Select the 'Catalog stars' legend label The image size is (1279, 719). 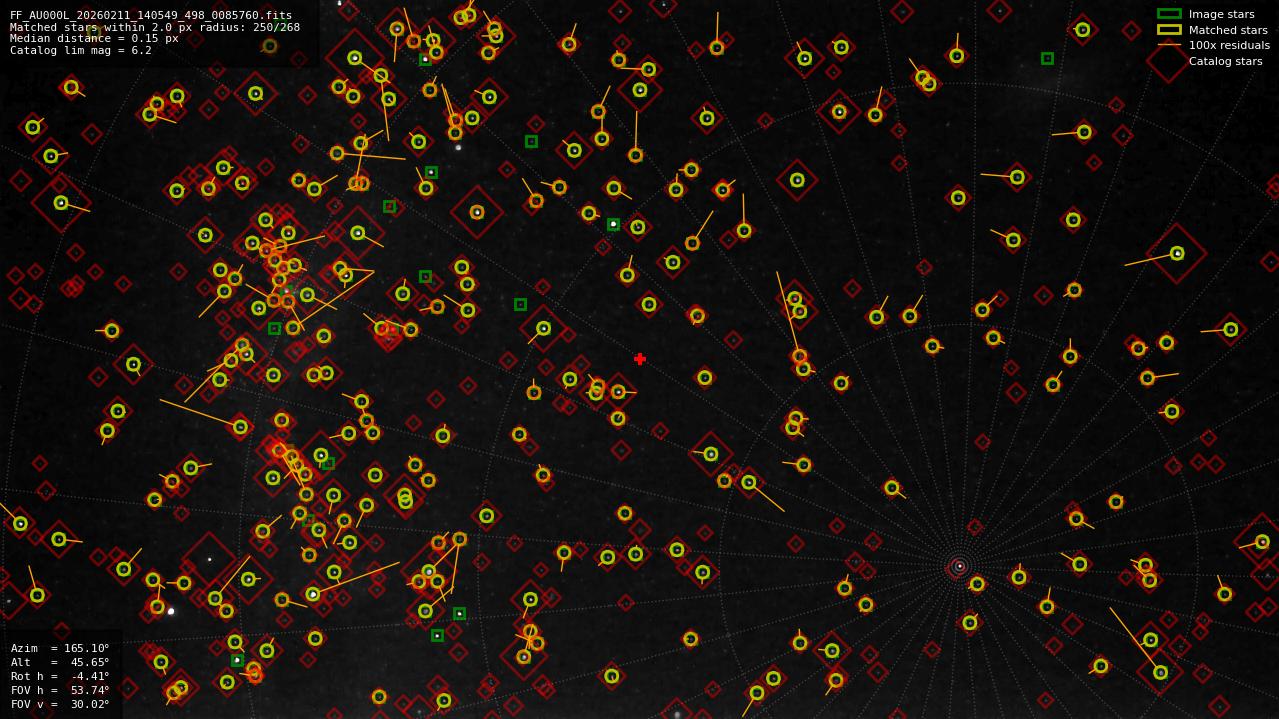coord(1225,61)
